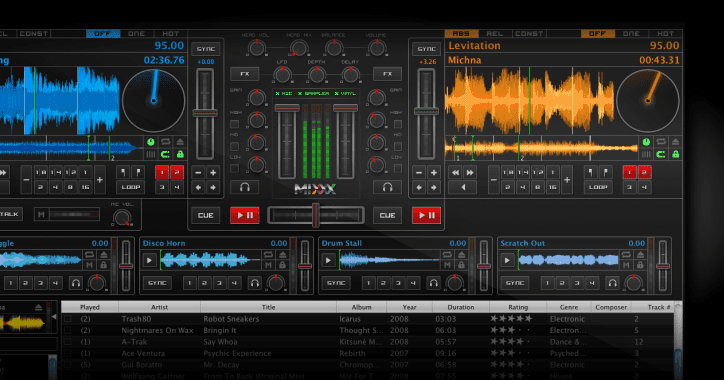This screenshot has width=724, height=380.
Task: Toggle keylock on the left blue deck
Action: (x=180, y=154)
